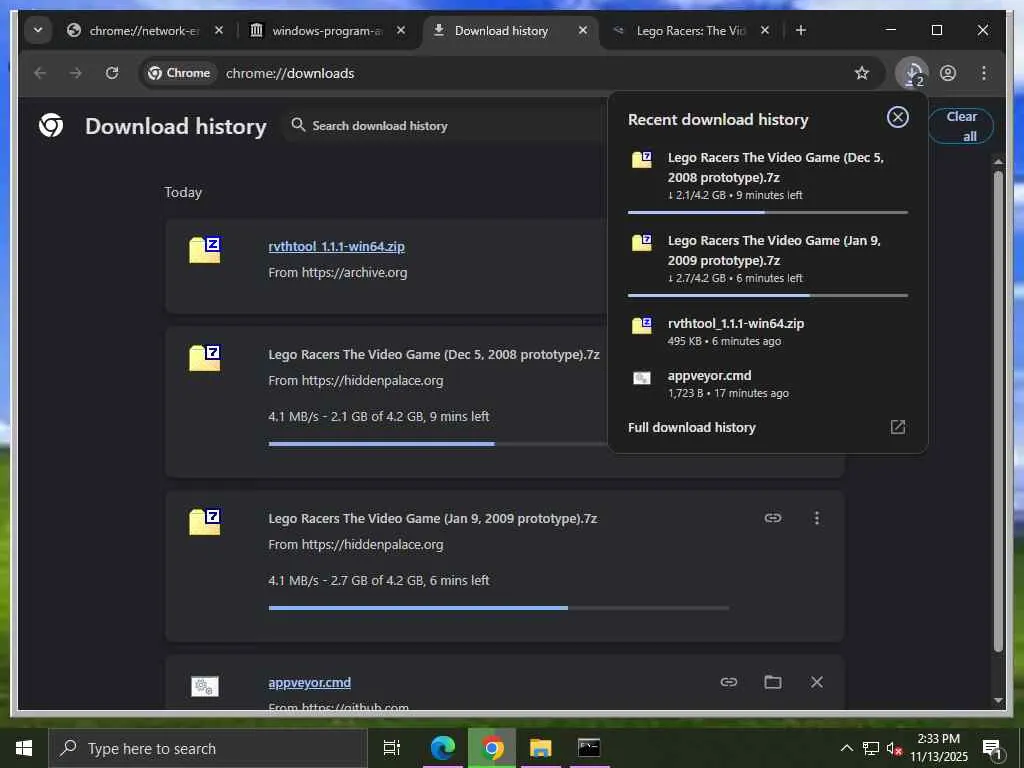Open full download history external-link icon
Viewport: 1024px width, 768px height.
[898, 427]
